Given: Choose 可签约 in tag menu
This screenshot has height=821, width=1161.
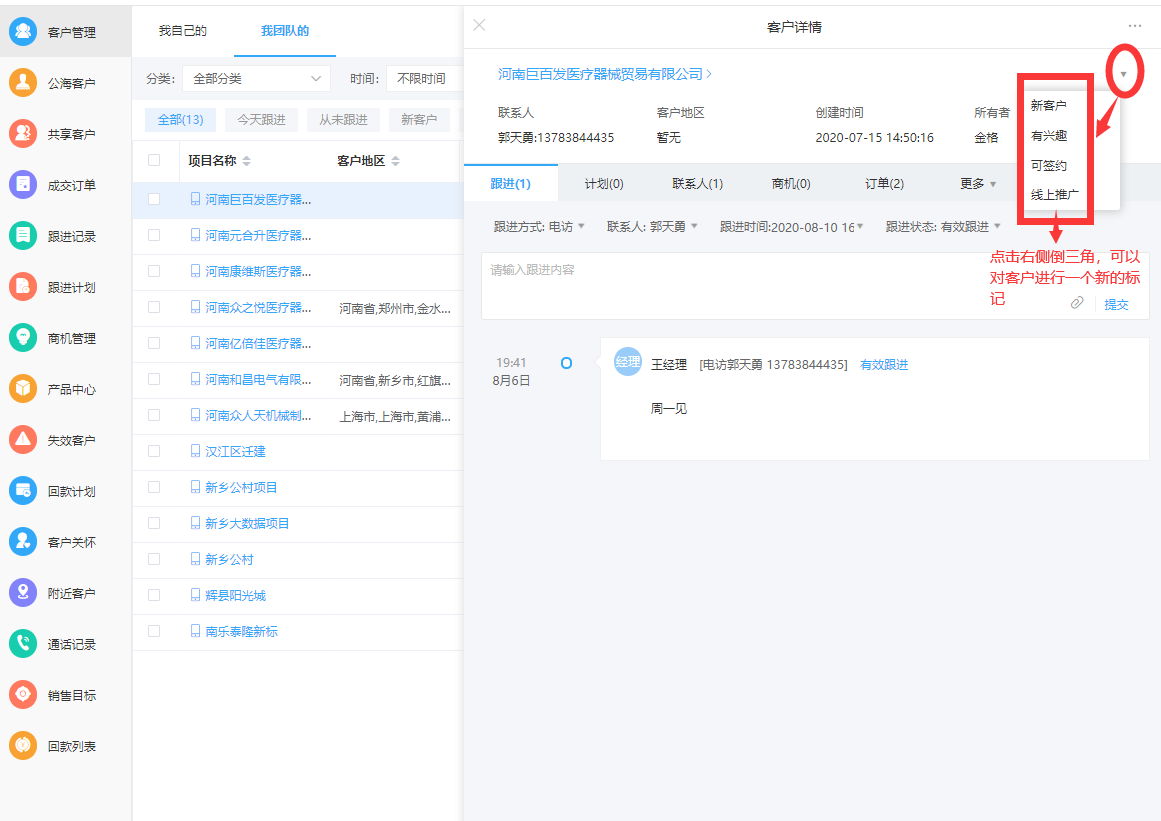Looking at the screenshot, I should [1048, 165].
